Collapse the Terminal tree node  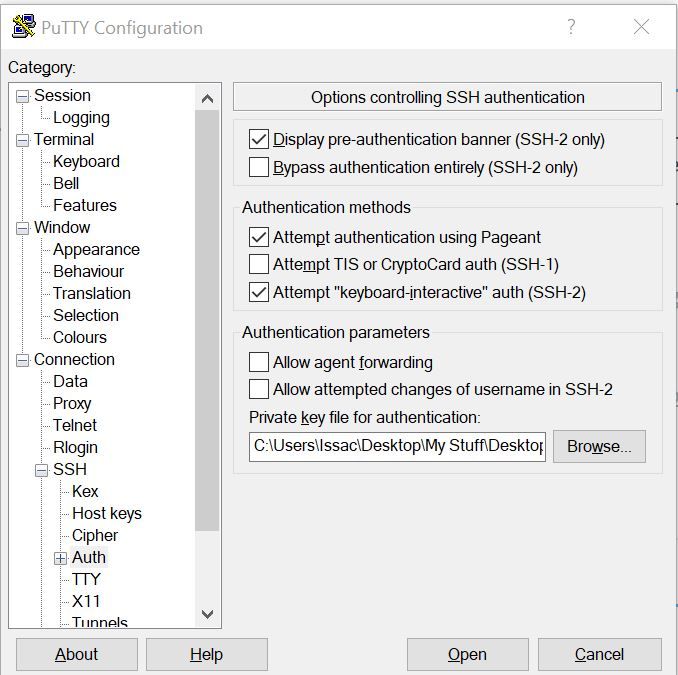(22, 140)
